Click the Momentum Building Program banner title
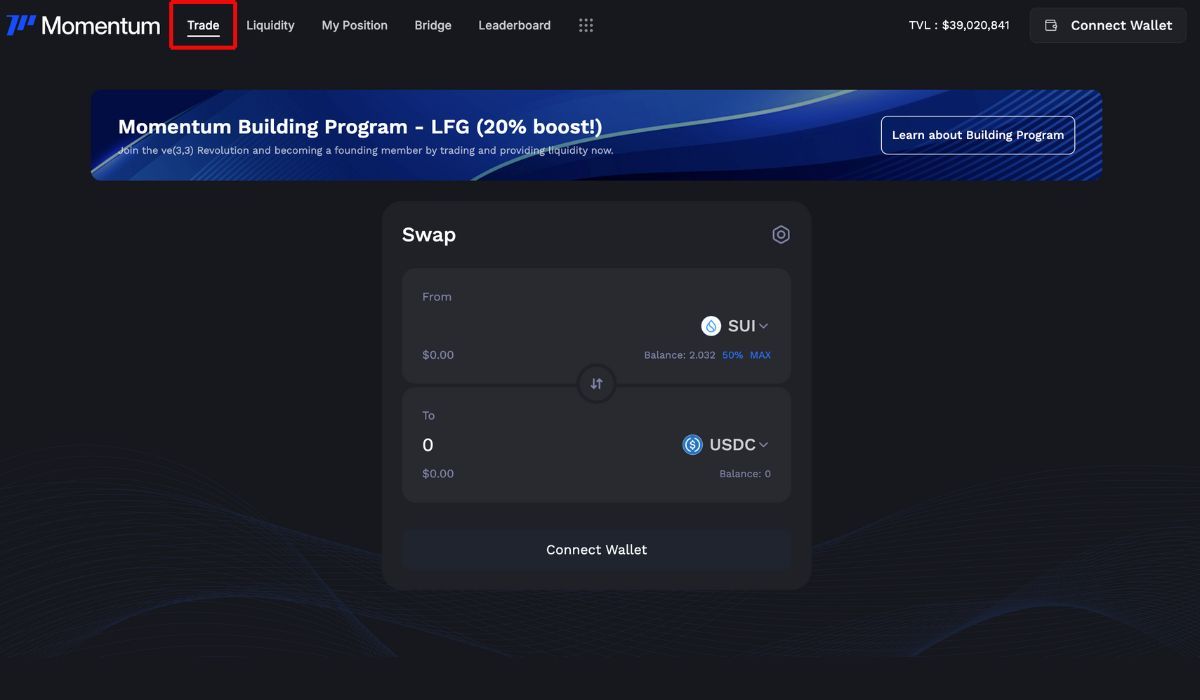The image size is (1200, 700). [360, 127]
